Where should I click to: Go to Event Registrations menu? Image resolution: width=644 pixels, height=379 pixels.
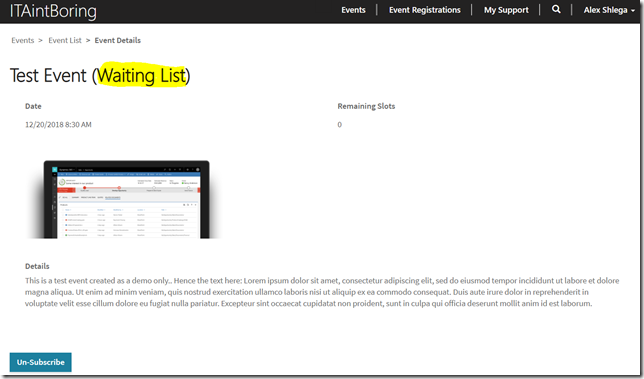(x=425, y=10)
